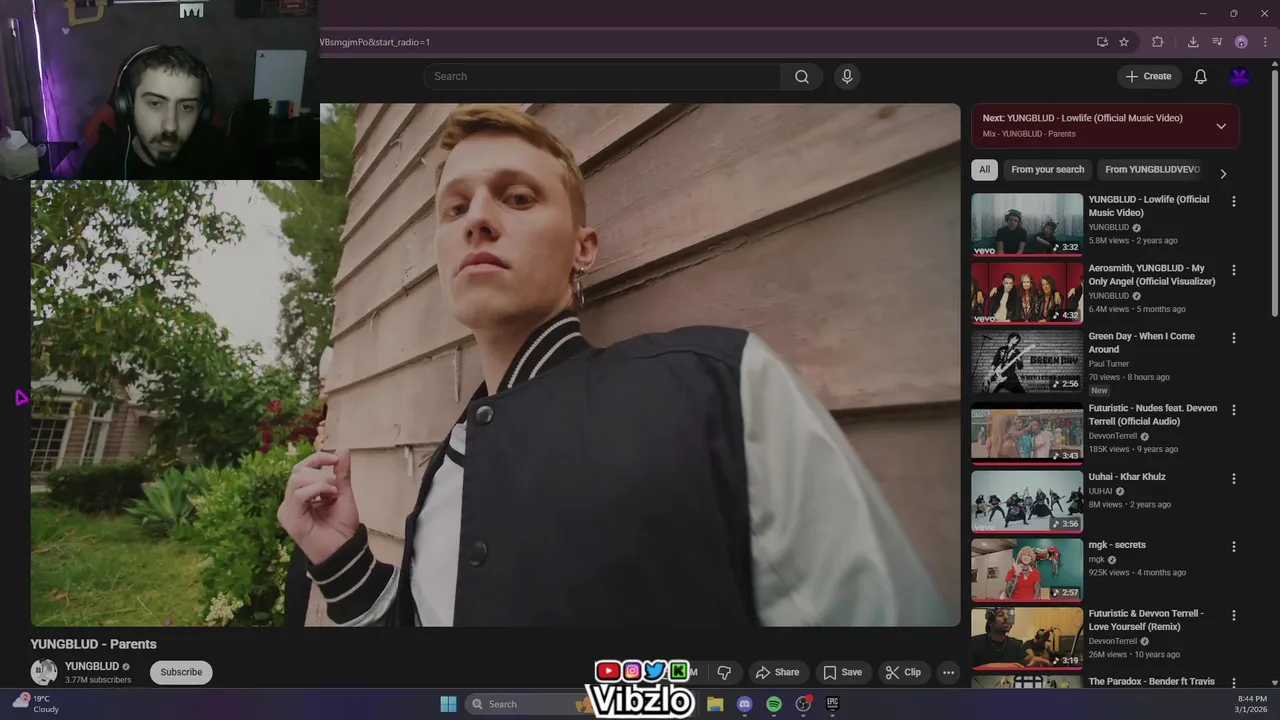Open Green Day When I Come Around thumbnail
The height and width of the screenshot is (720, 1280).
tap(1027, 362)
